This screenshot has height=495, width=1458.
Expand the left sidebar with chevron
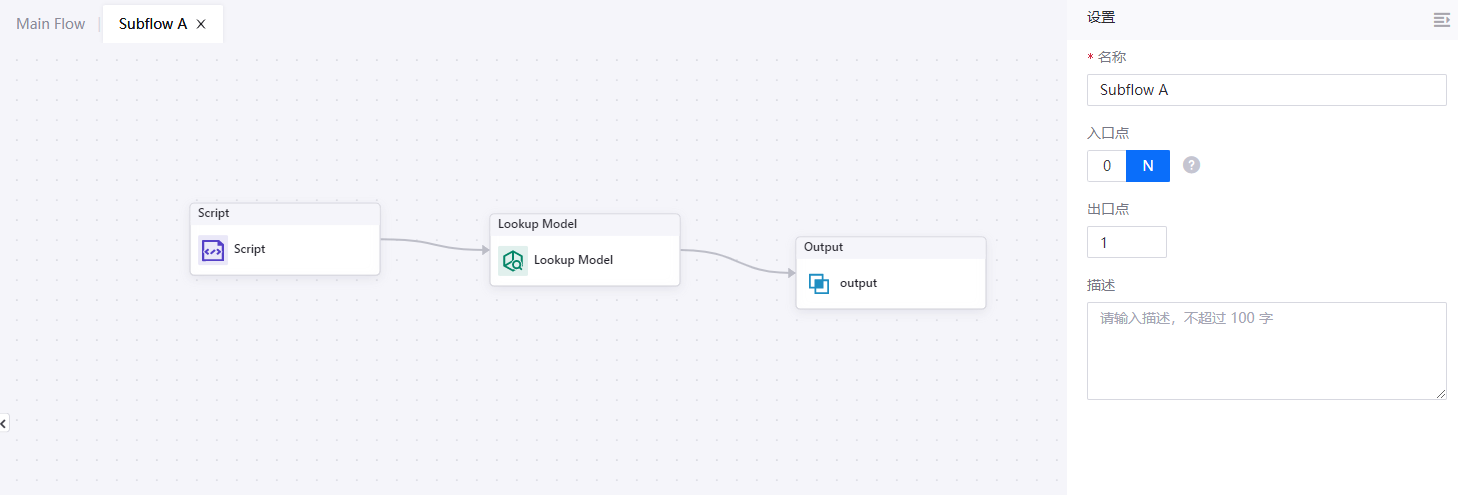click(4, 424)
